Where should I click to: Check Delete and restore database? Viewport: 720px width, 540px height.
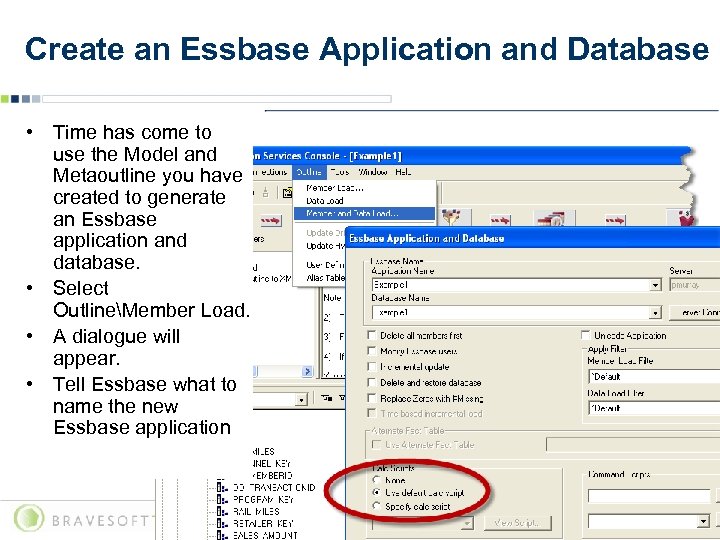coord(372,382)
